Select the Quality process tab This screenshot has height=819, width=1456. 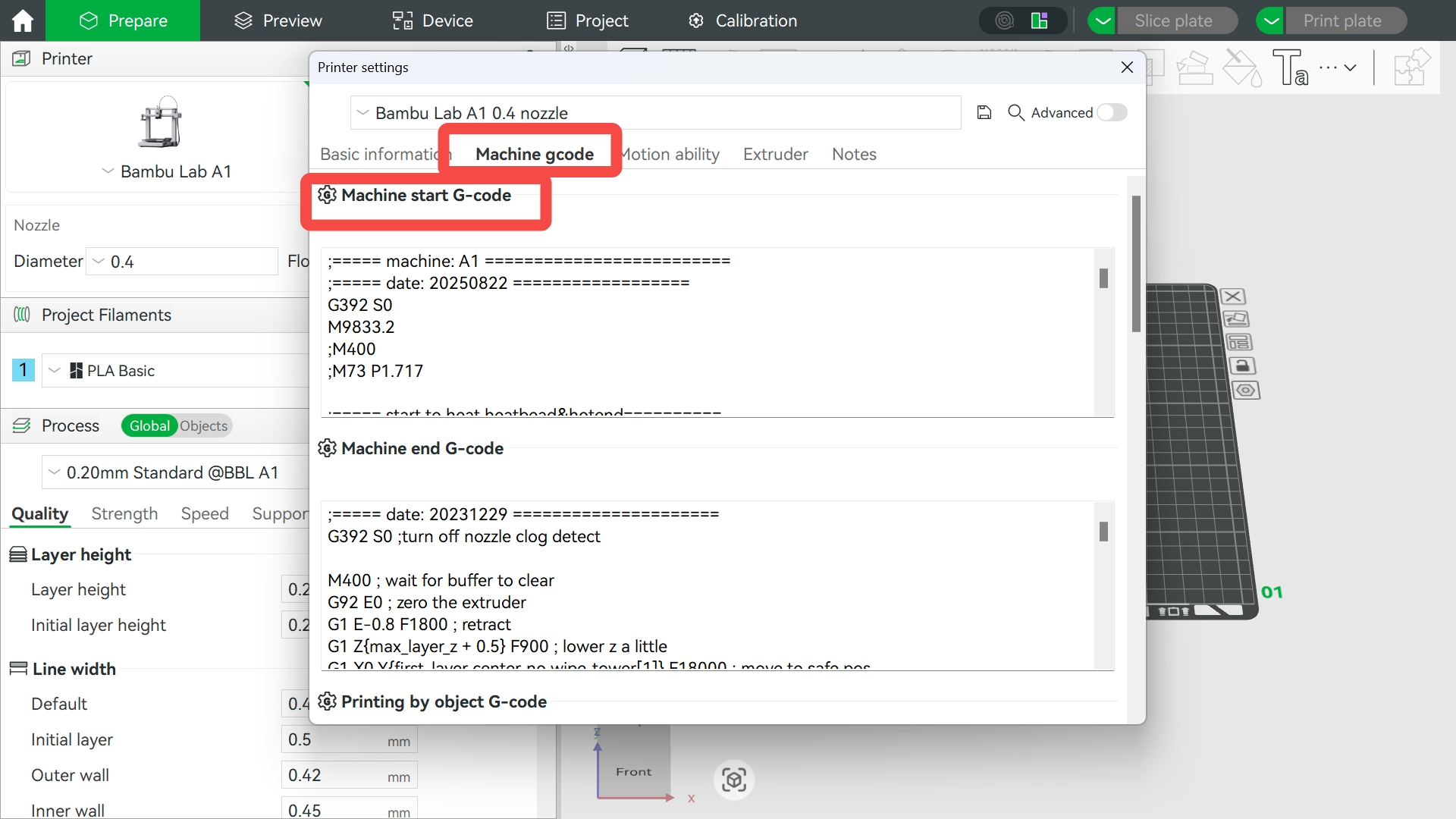(40, 513)
